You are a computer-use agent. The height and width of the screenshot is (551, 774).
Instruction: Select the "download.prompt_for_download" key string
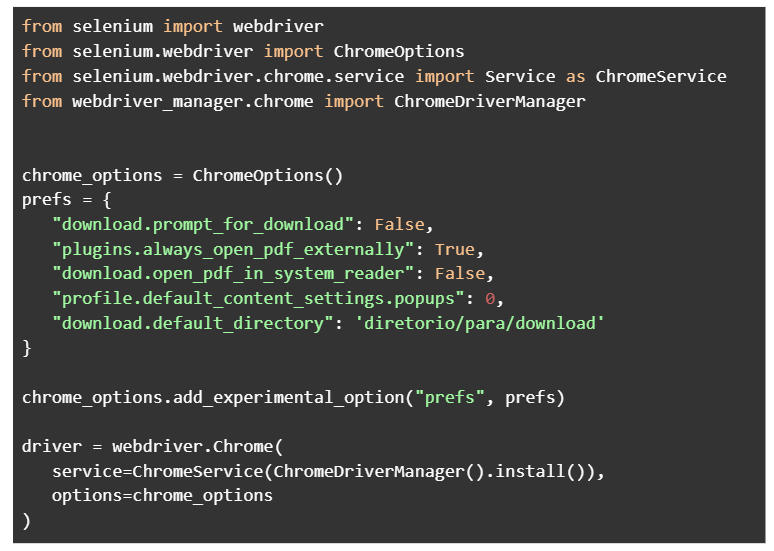click(204, 224)
